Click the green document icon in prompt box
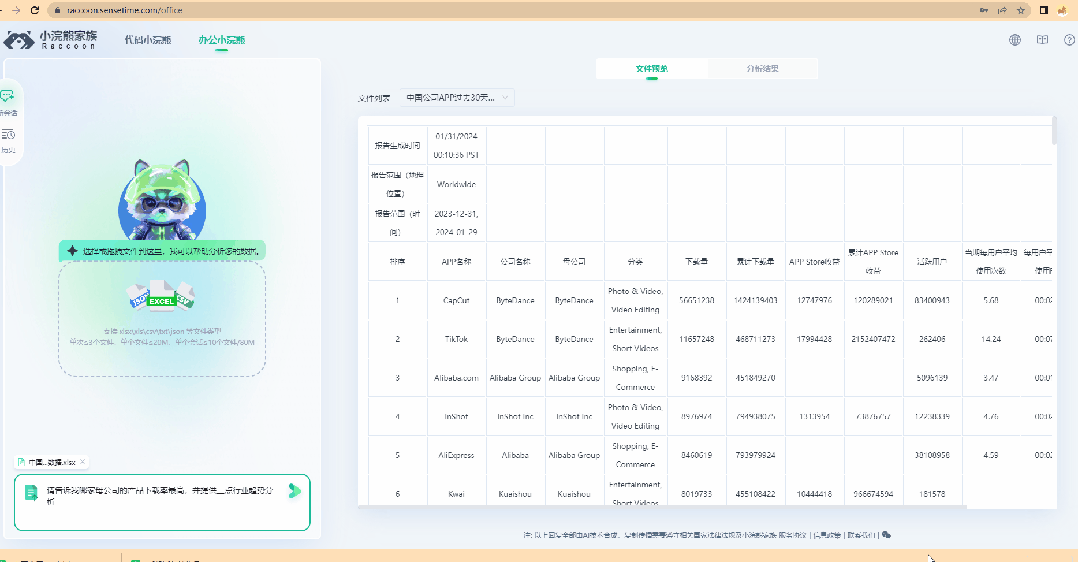 [x=31, y=493]
